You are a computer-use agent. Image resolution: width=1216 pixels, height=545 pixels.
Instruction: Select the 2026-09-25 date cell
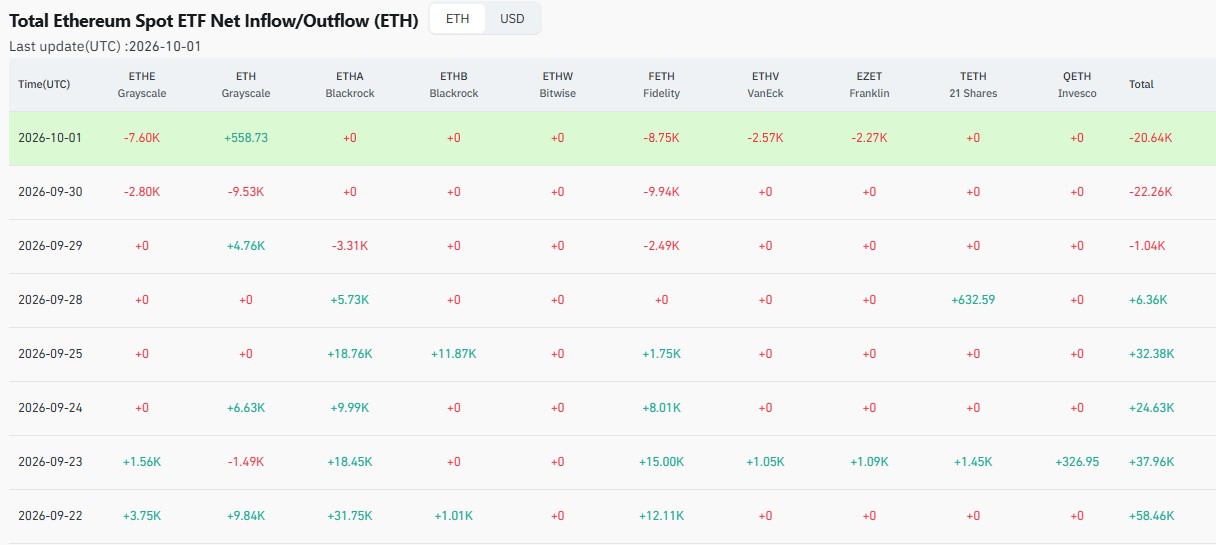click(x=50, y=354)
